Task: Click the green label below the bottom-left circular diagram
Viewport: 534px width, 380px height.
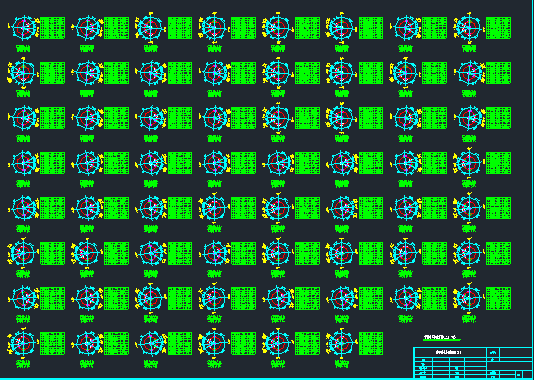Action: click(23, 364)
